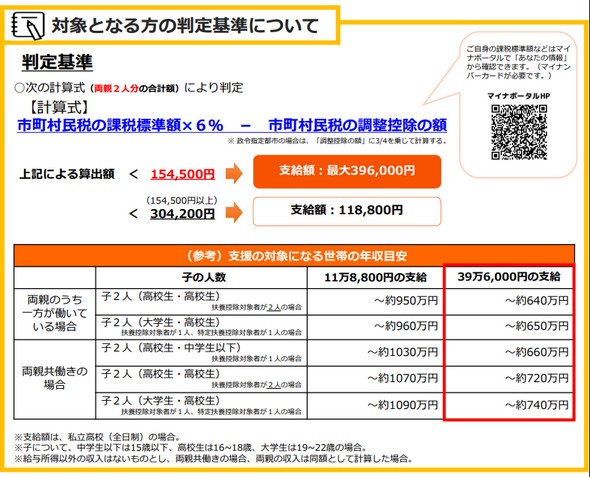This screenshot has height=477, width=590.
Task: Click the Mynaportal QR code
Action: 519,132
